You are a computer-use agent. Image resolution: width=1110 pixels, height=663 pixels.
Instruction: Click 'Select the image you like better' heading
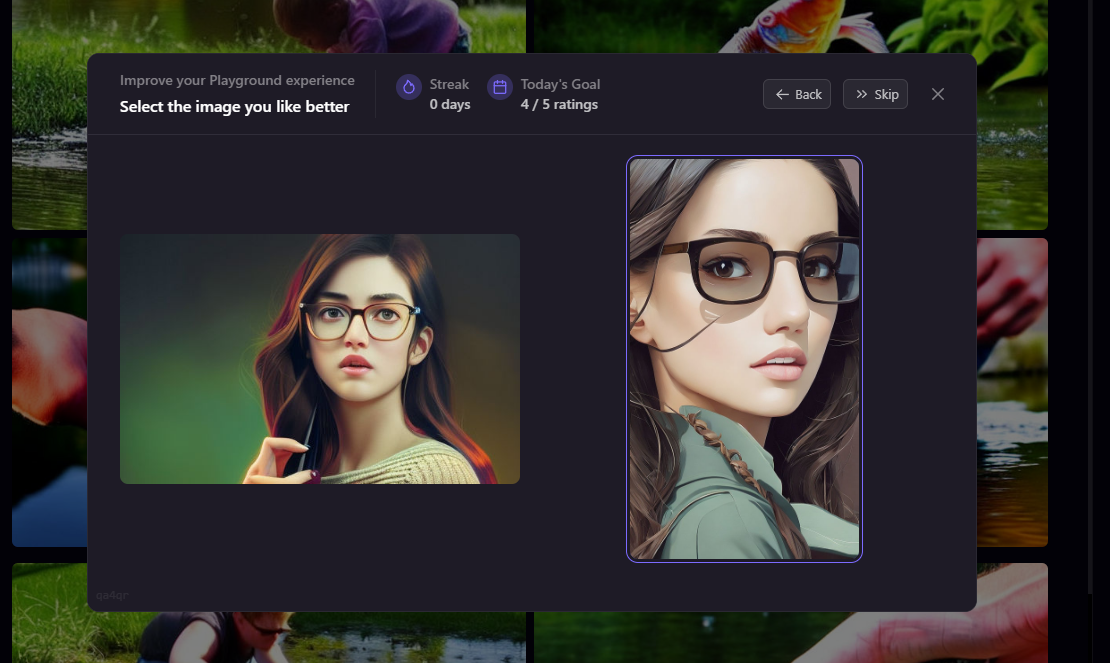[234, 107]
